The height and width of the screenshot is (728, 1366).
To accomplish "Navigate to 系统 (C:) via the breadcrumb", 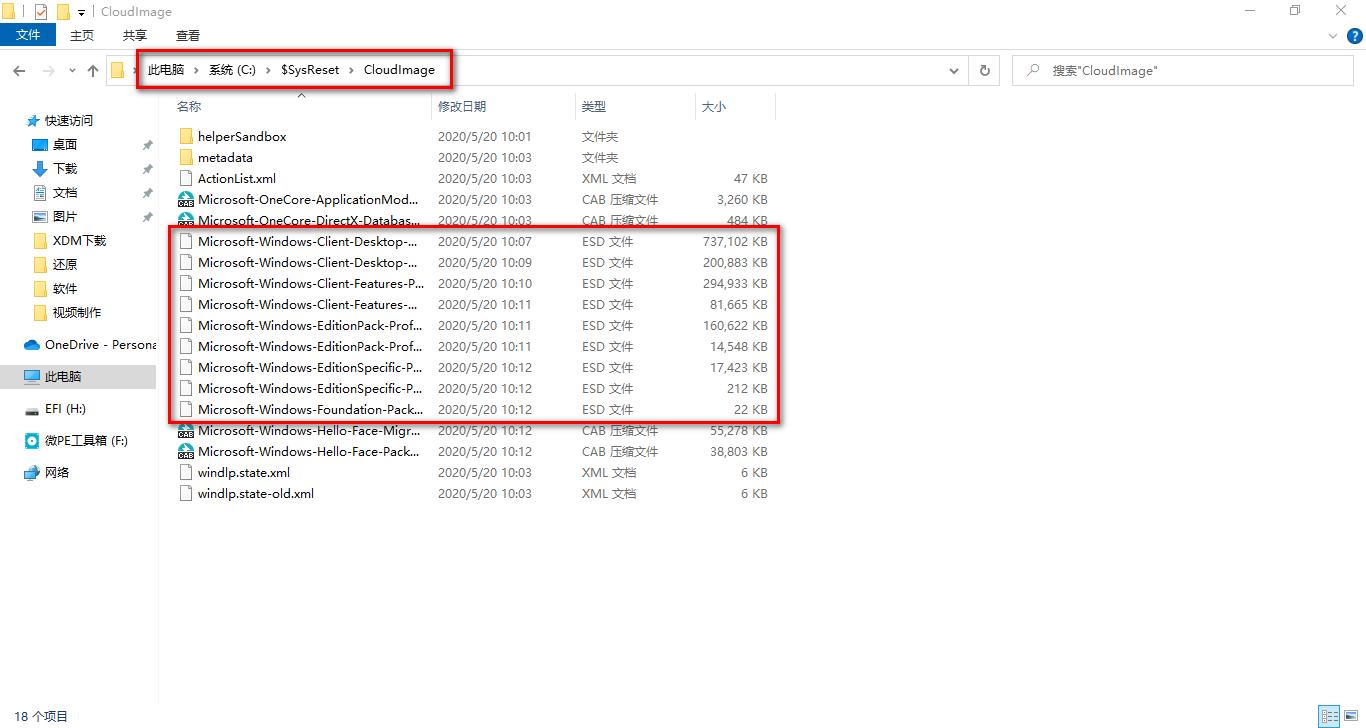I will coord(232,70).
